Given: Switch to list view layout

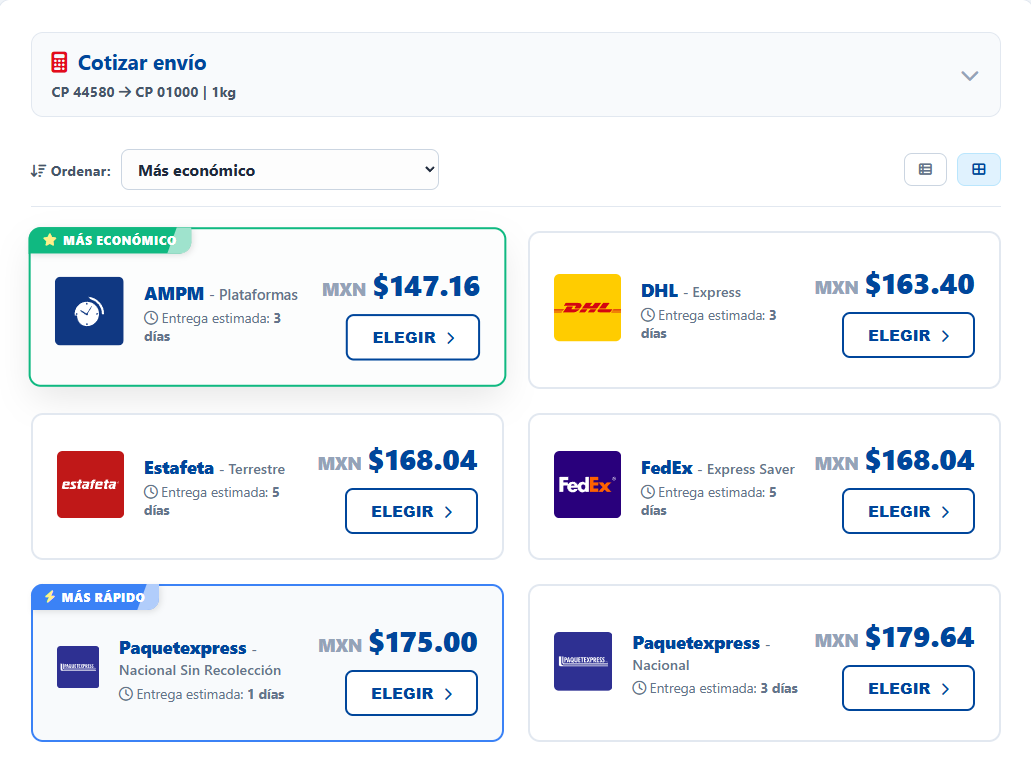Looking at the screenshot, I should (x=925, y=170).
